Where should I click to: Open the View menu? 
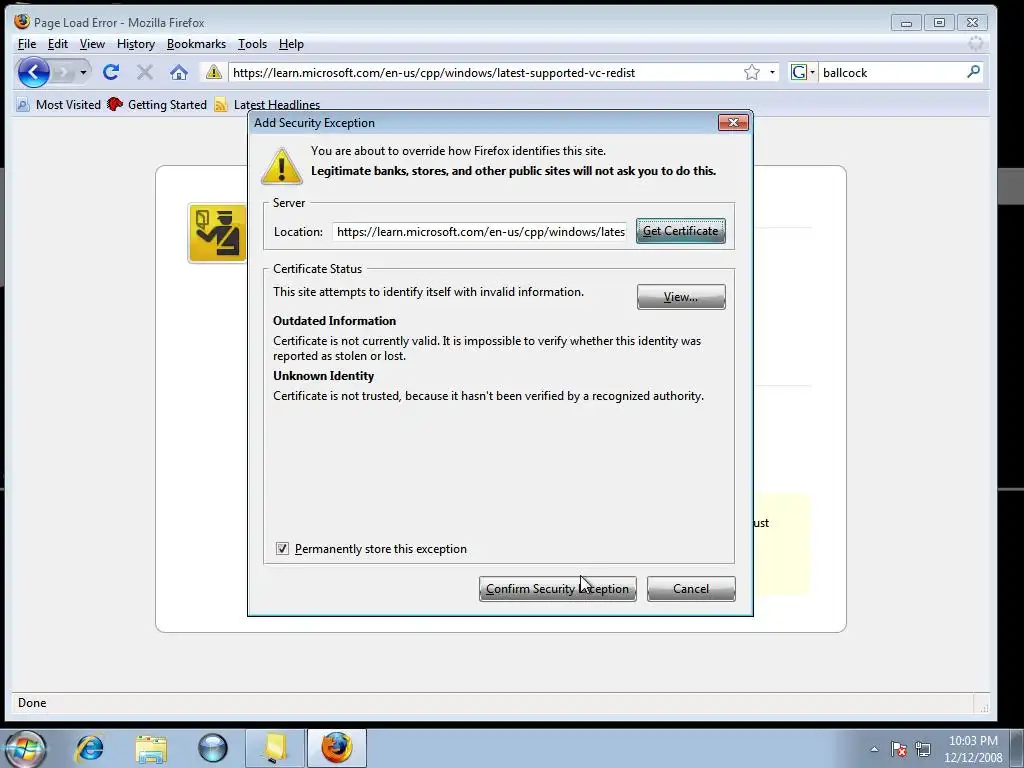click(92, 44)
